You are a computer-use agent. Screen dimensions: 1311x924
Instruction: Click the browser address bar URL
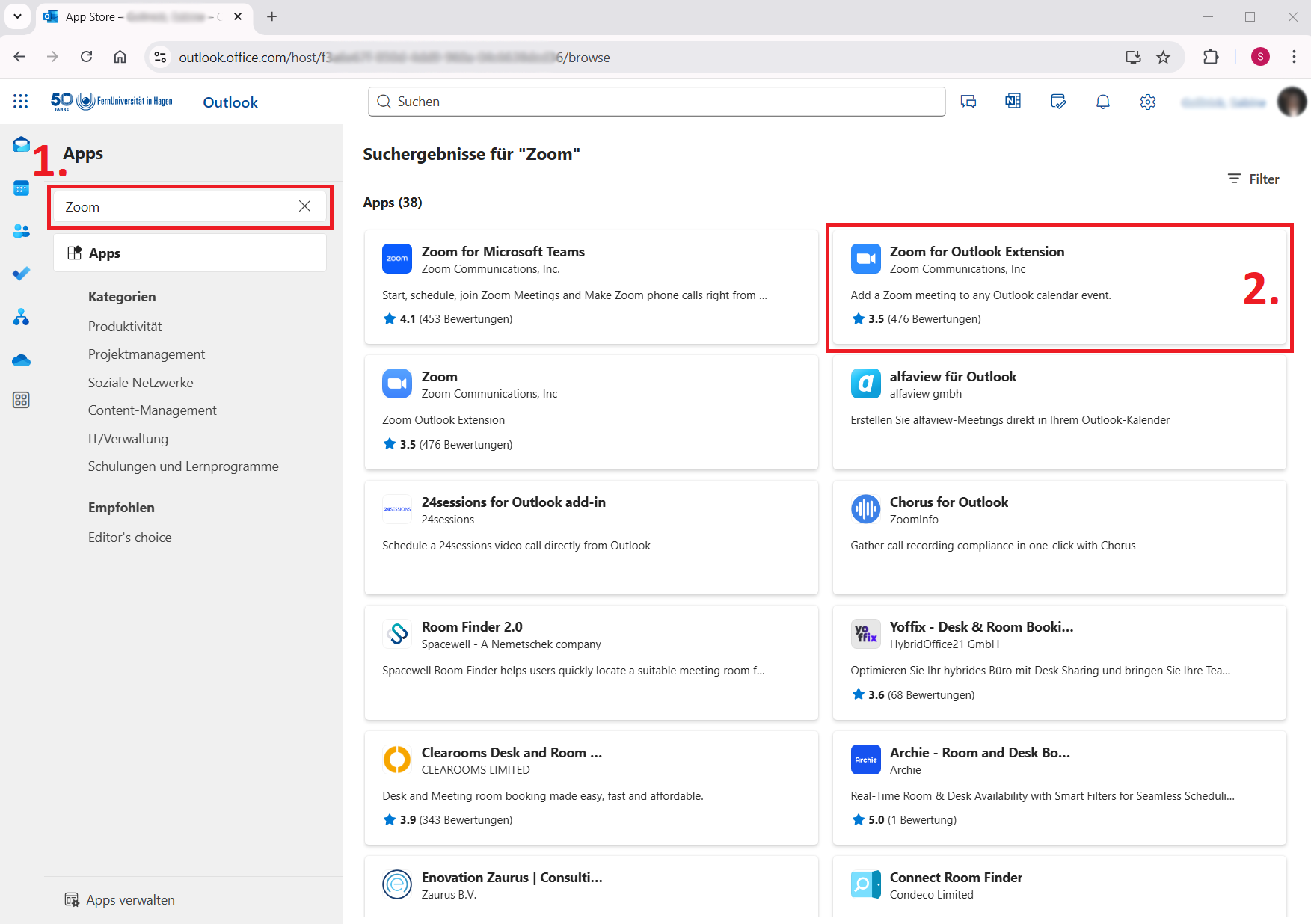[394, 58]
